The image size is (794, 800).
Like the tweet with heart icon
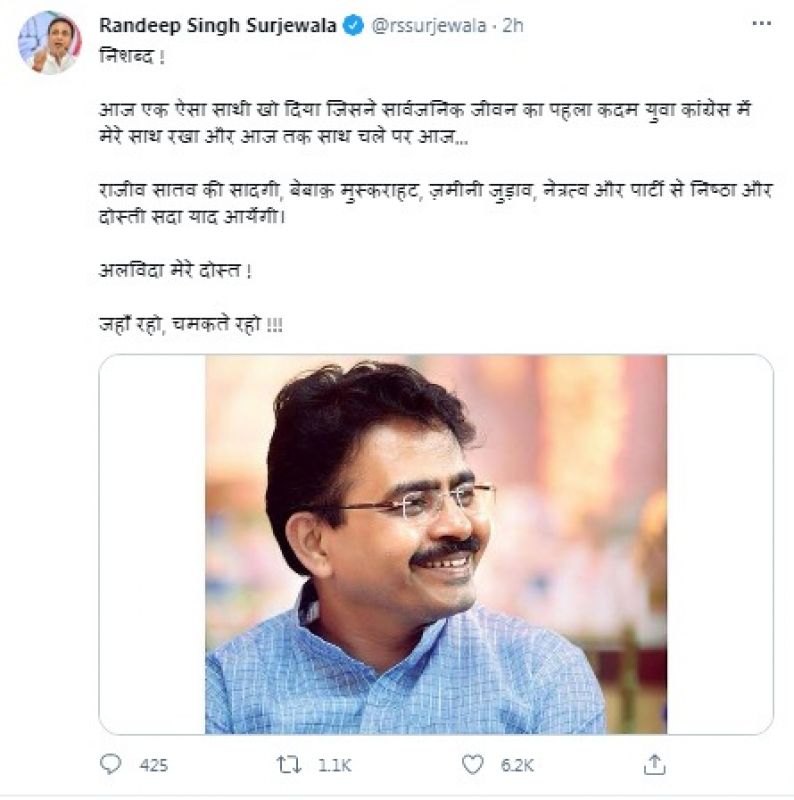coord(474,765)
